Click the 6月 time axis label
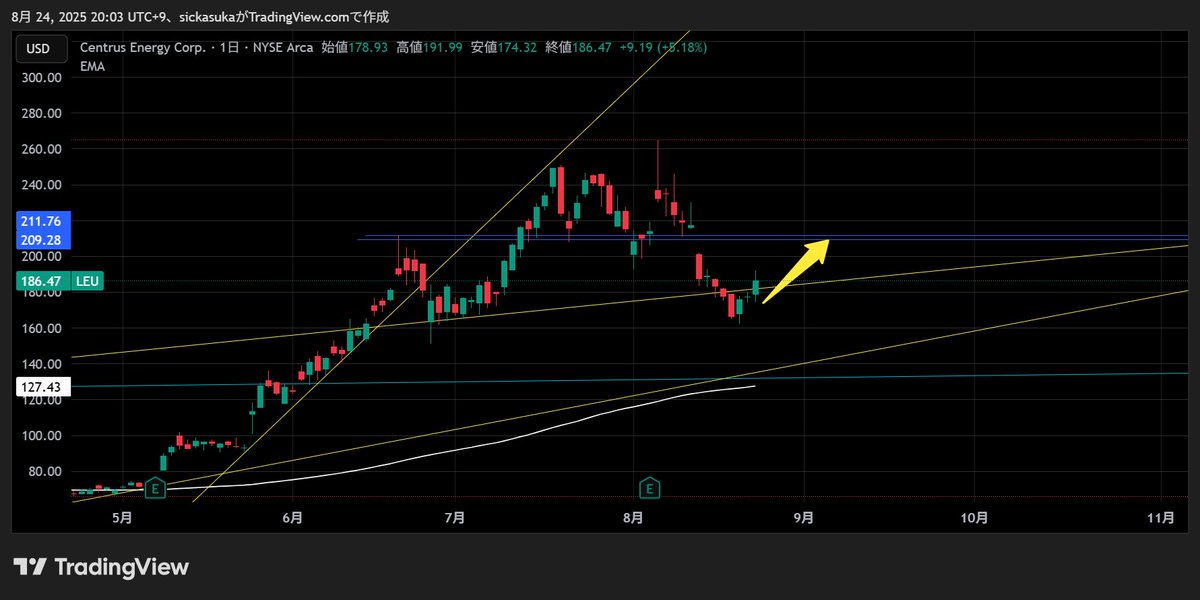The width and height of the screenshot is (1200, 600). [292, 518]
